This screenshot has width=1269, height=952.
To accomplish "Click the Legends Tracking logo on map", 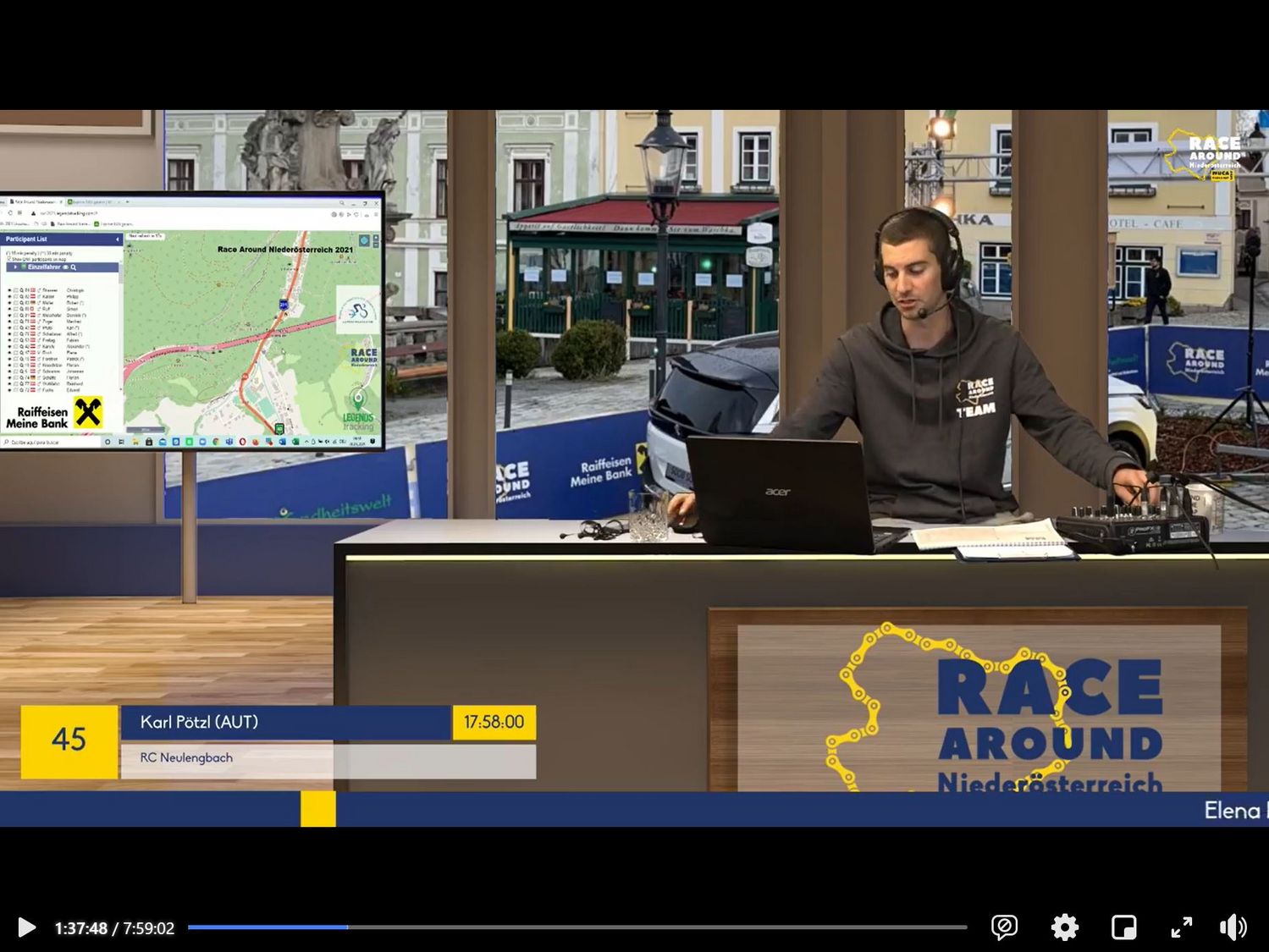I will point(358,410).
